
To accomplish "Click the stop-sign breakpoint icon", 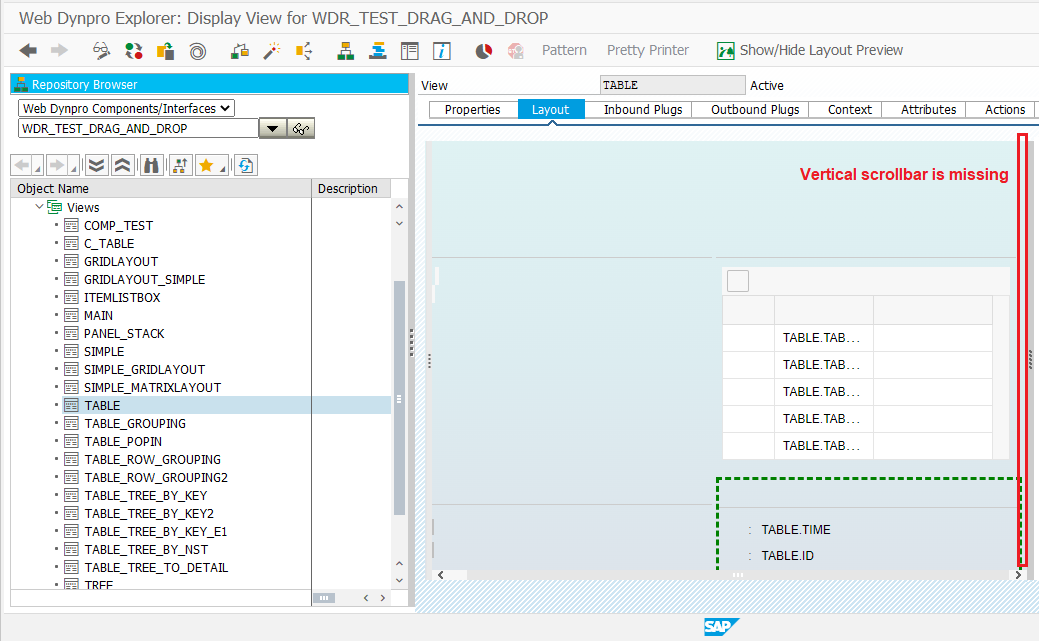I will point(516,50).
